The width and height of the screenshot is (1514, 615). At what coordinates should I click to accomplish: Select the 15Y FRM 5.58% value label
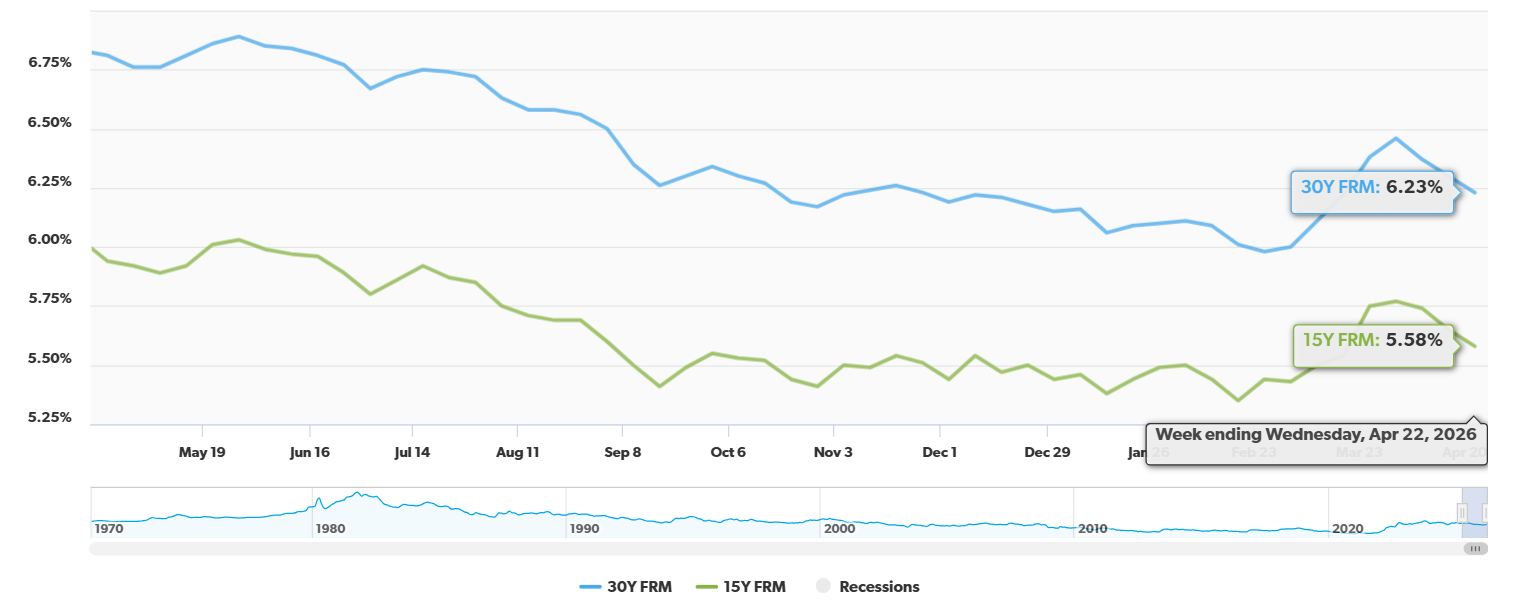pyautogui.click(x=1372, y=340)
